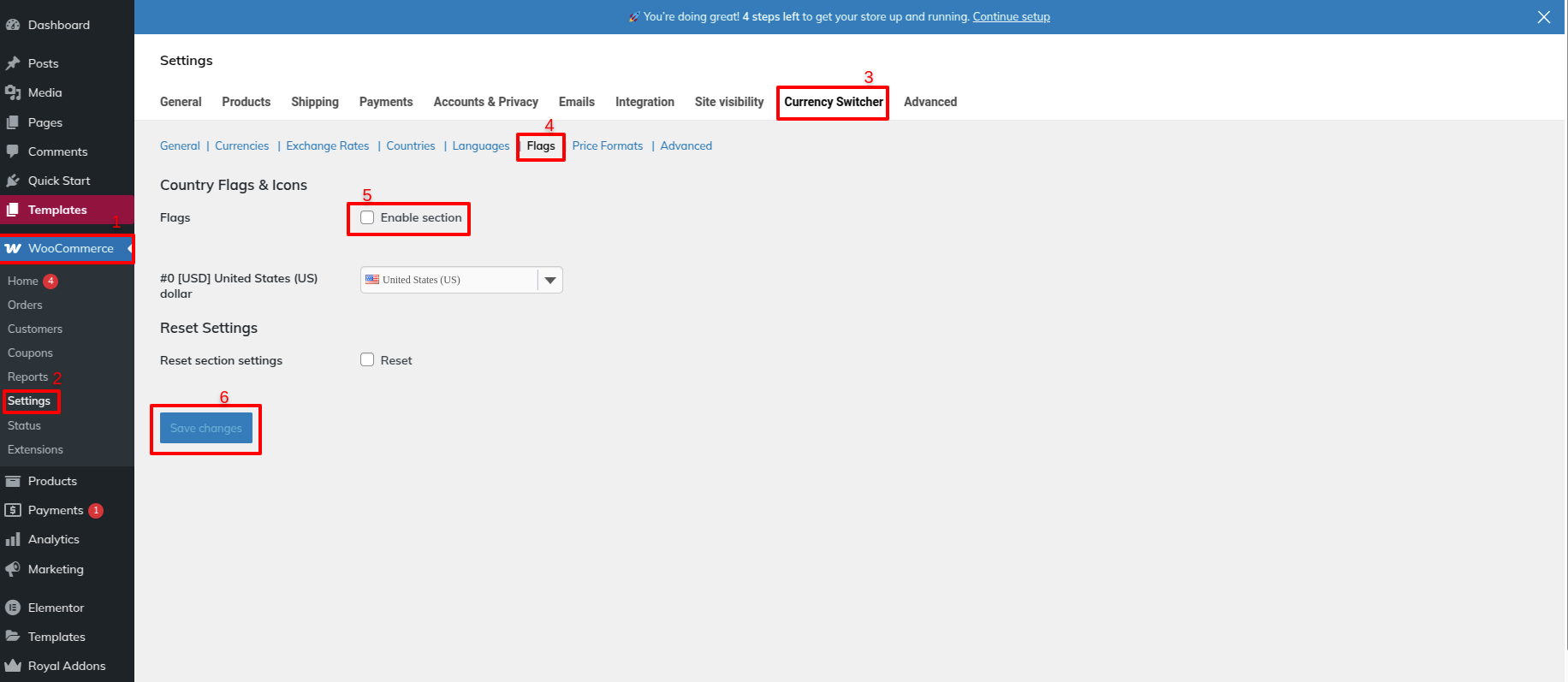Go to the Price Formats subsection
Screen dimensions: 1568x682
(607, 146)
